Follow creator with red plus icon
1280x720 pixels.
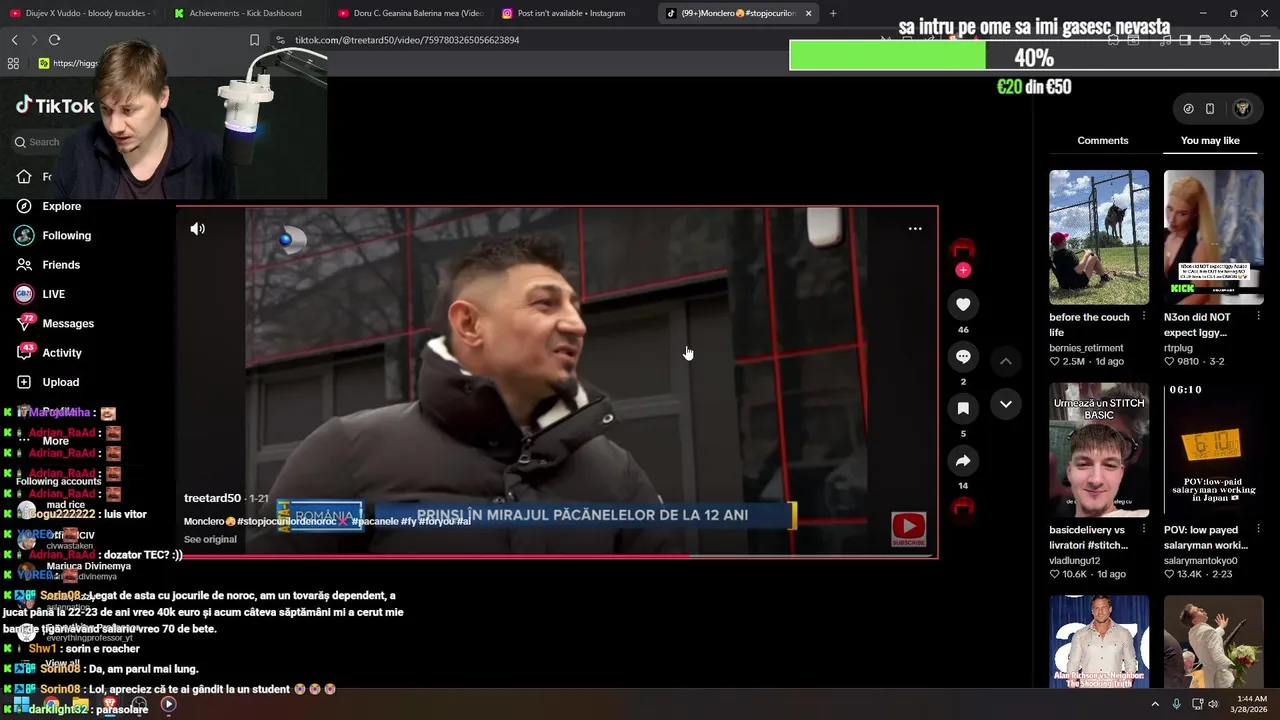click(963, 270)
